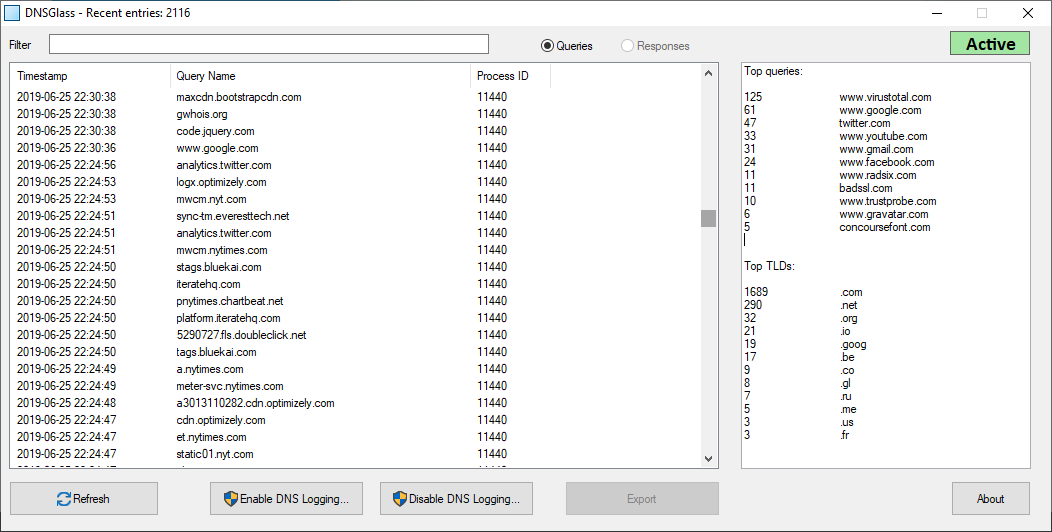
Task: Click the Top queries heading
Action: coord(773,71)
